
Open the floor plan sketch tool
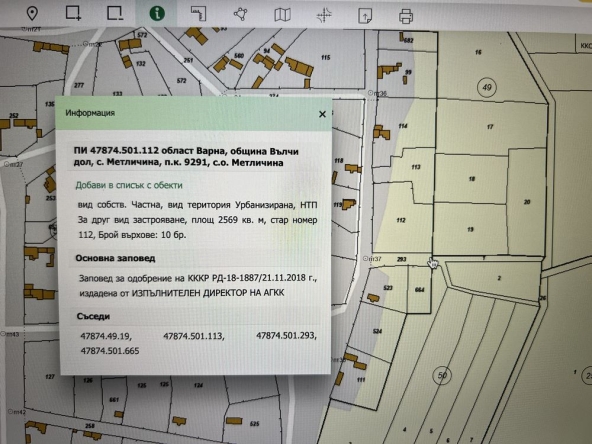[x=198, y=14]
